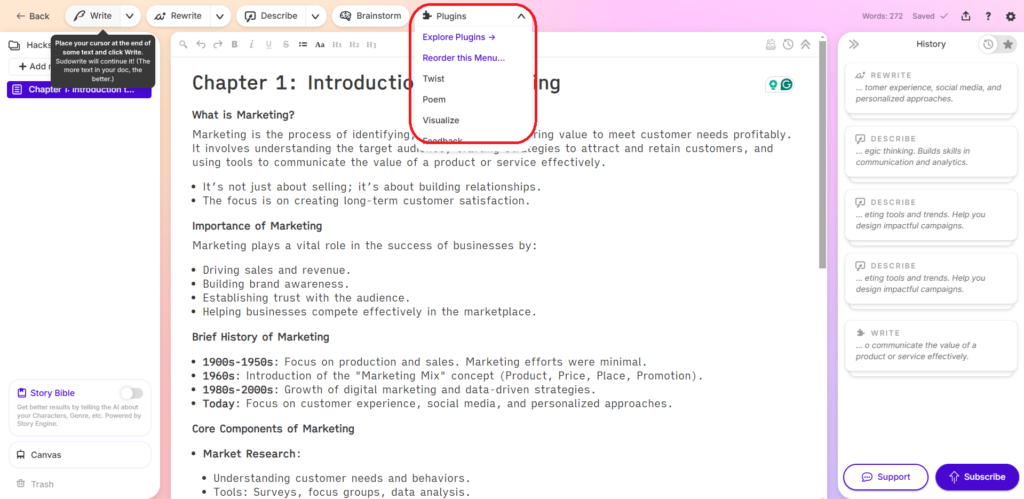
Task: Toggle the Story Bible switch
Action: coord(131,393)
